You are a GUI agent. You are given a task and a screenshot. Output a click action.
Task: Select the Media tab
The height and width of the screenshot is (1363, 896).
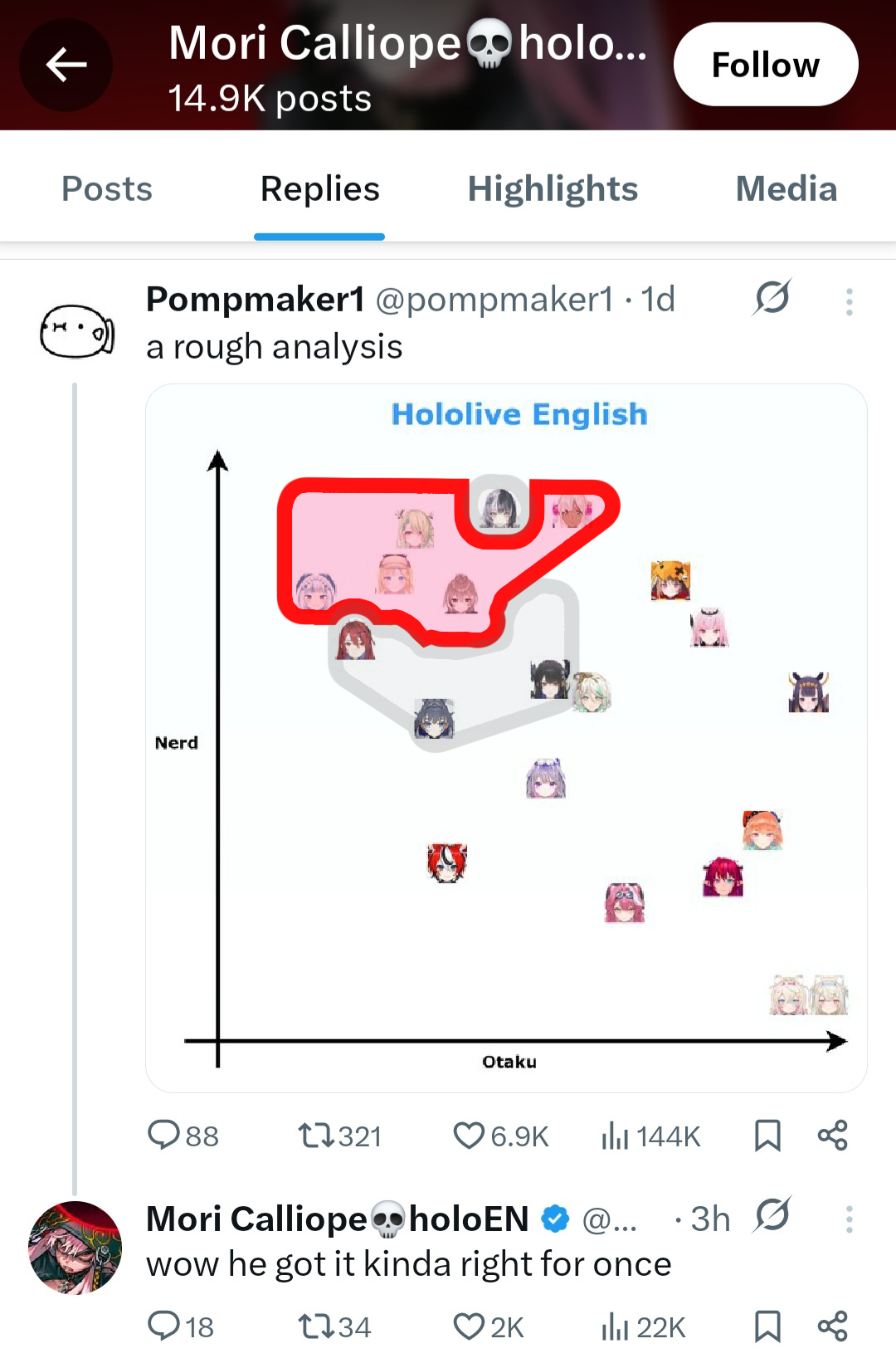click(x=786, y=189)
